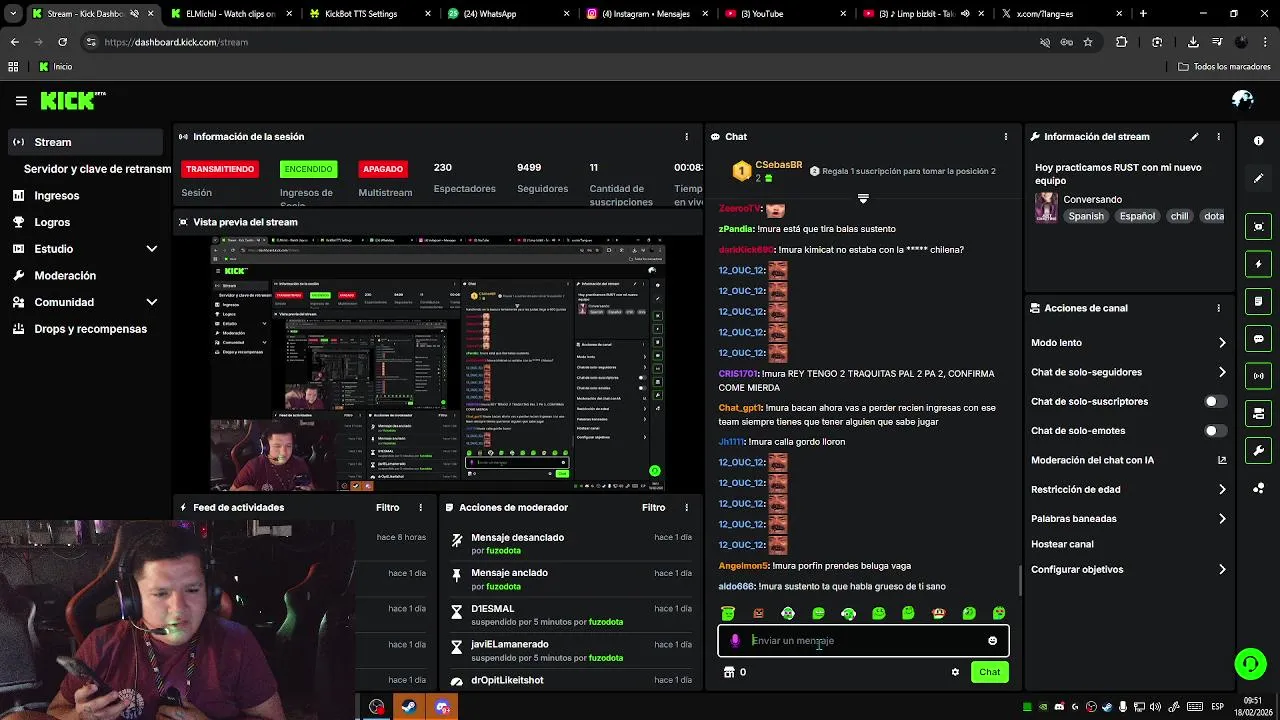Collapse the pinned leaderboard arrow in chat
This screenshot has height=720, width=1280.
[863, 198]
